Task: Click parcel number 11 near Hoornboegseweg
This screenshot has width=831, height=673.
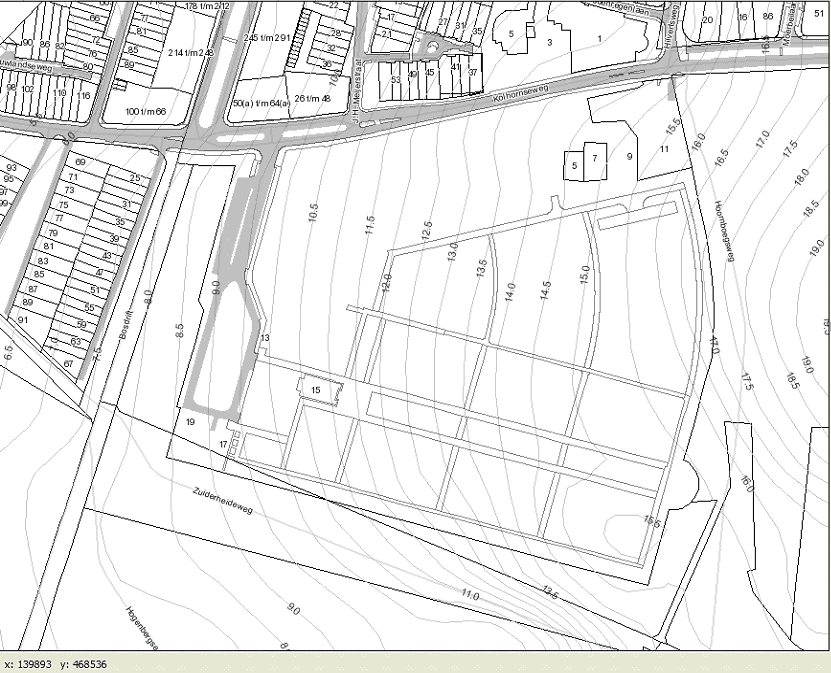Action: pos(665,149)
